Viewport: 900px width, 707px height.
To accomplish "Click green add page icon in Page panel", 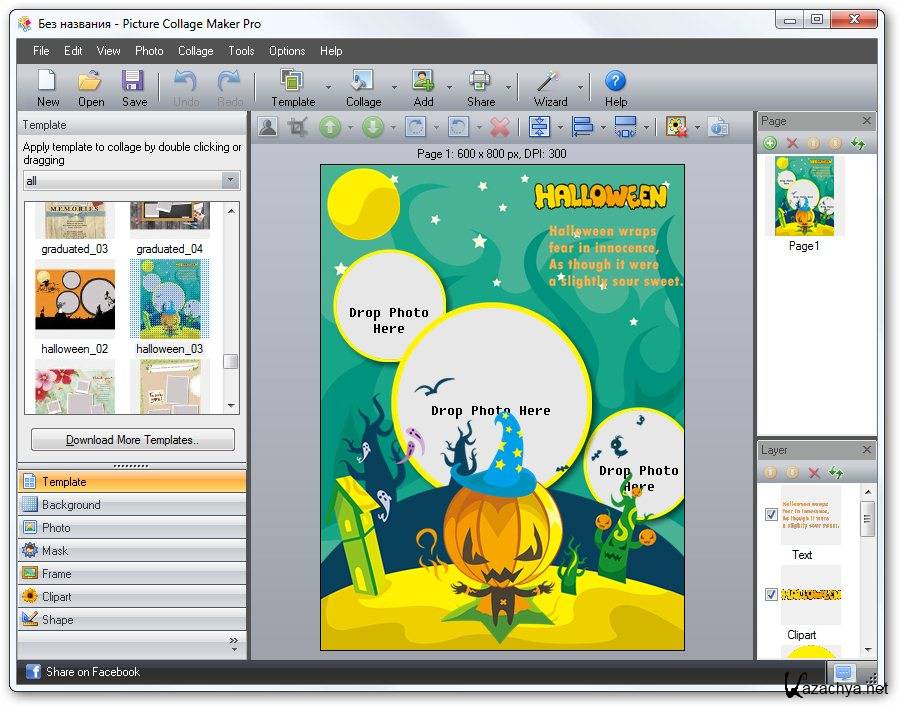I will 770,144.
